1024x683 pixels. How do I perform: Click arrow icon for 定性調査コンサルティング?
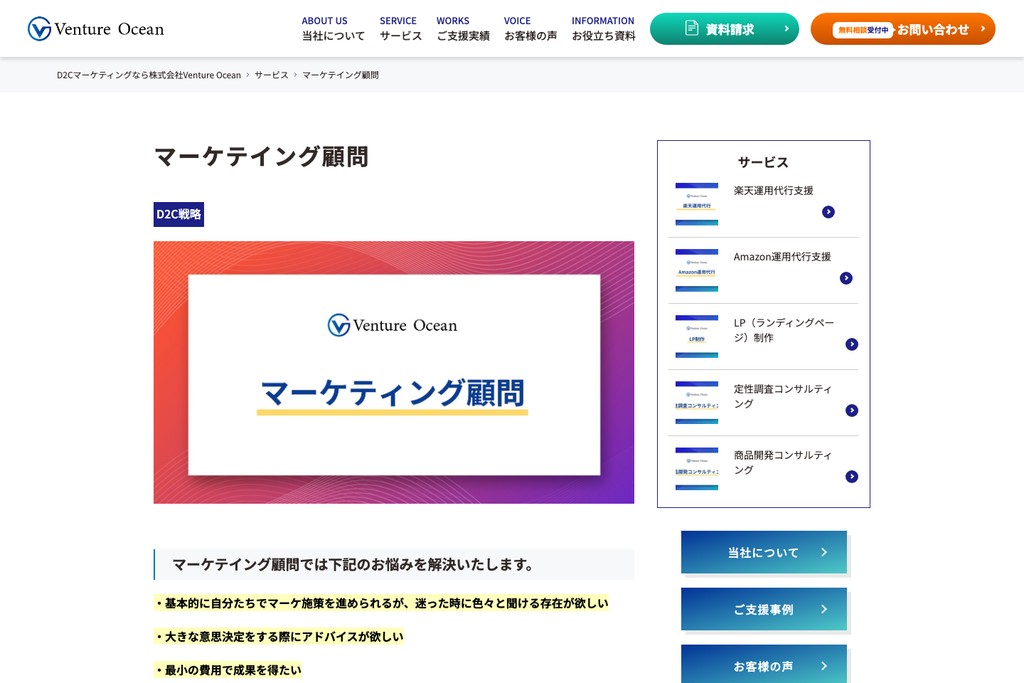pos(852,410)
